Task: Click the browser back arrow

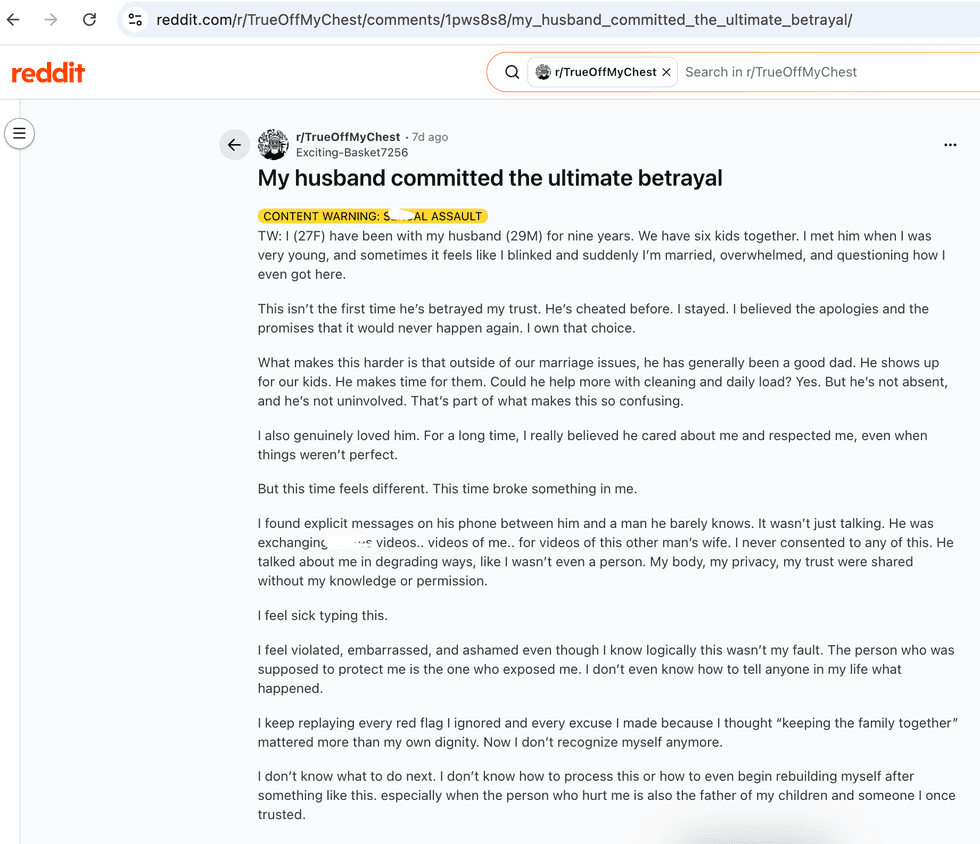Action: pos(13,19)
